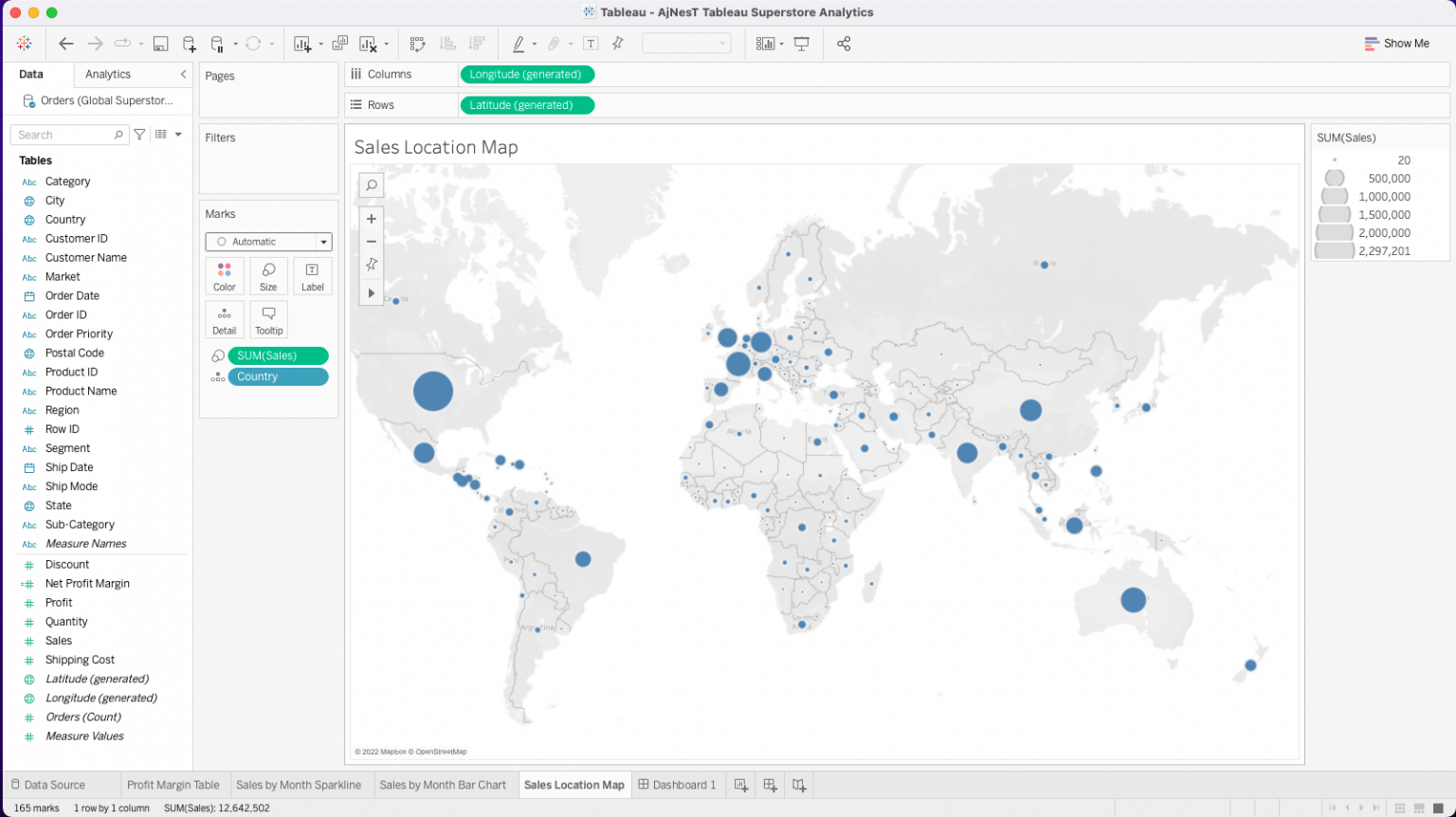Screen dimensions: 1456x817
Task: Open the Color marks card
Action: pyautogui.click(x=225, y=276)
